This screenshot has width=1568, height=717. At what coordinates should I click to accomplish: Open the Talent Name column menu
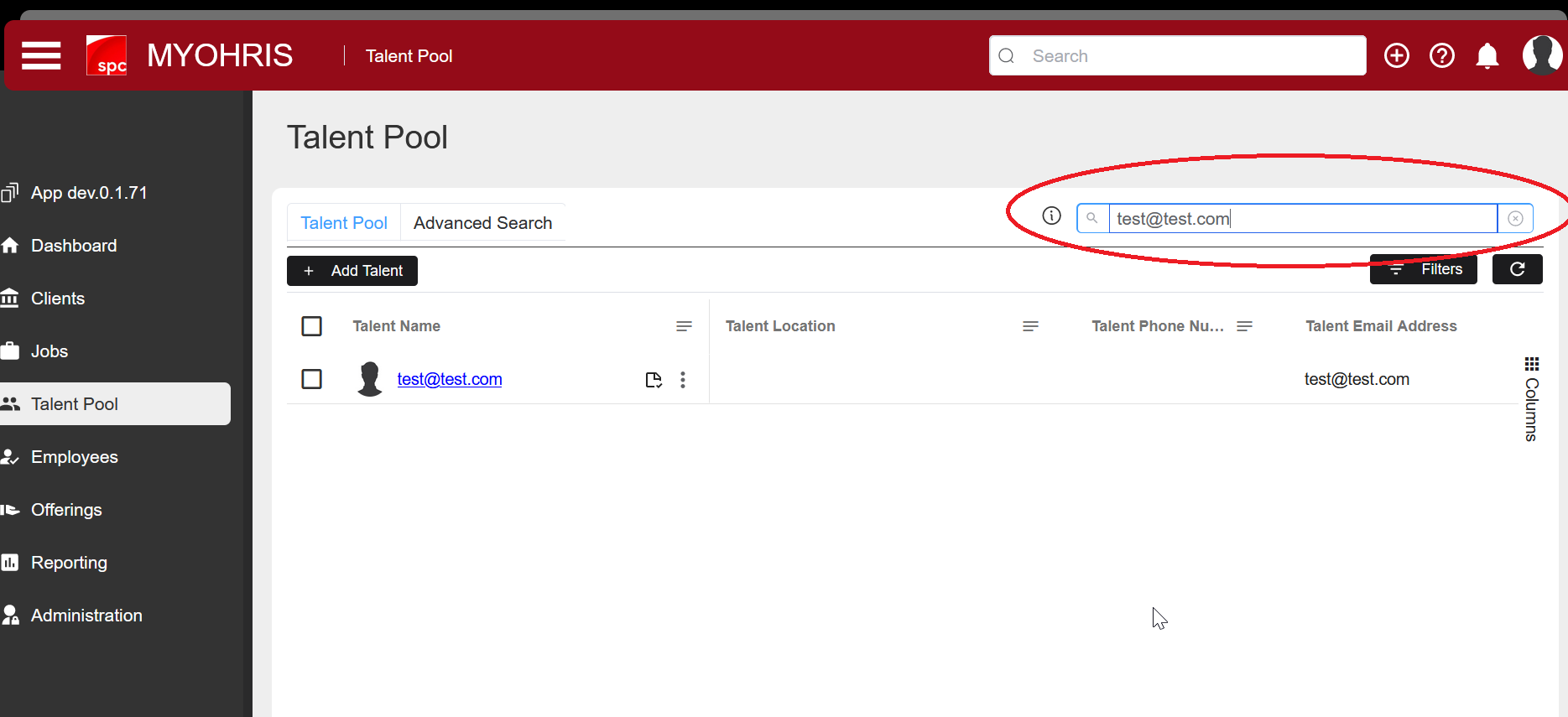tap(684, 326)
